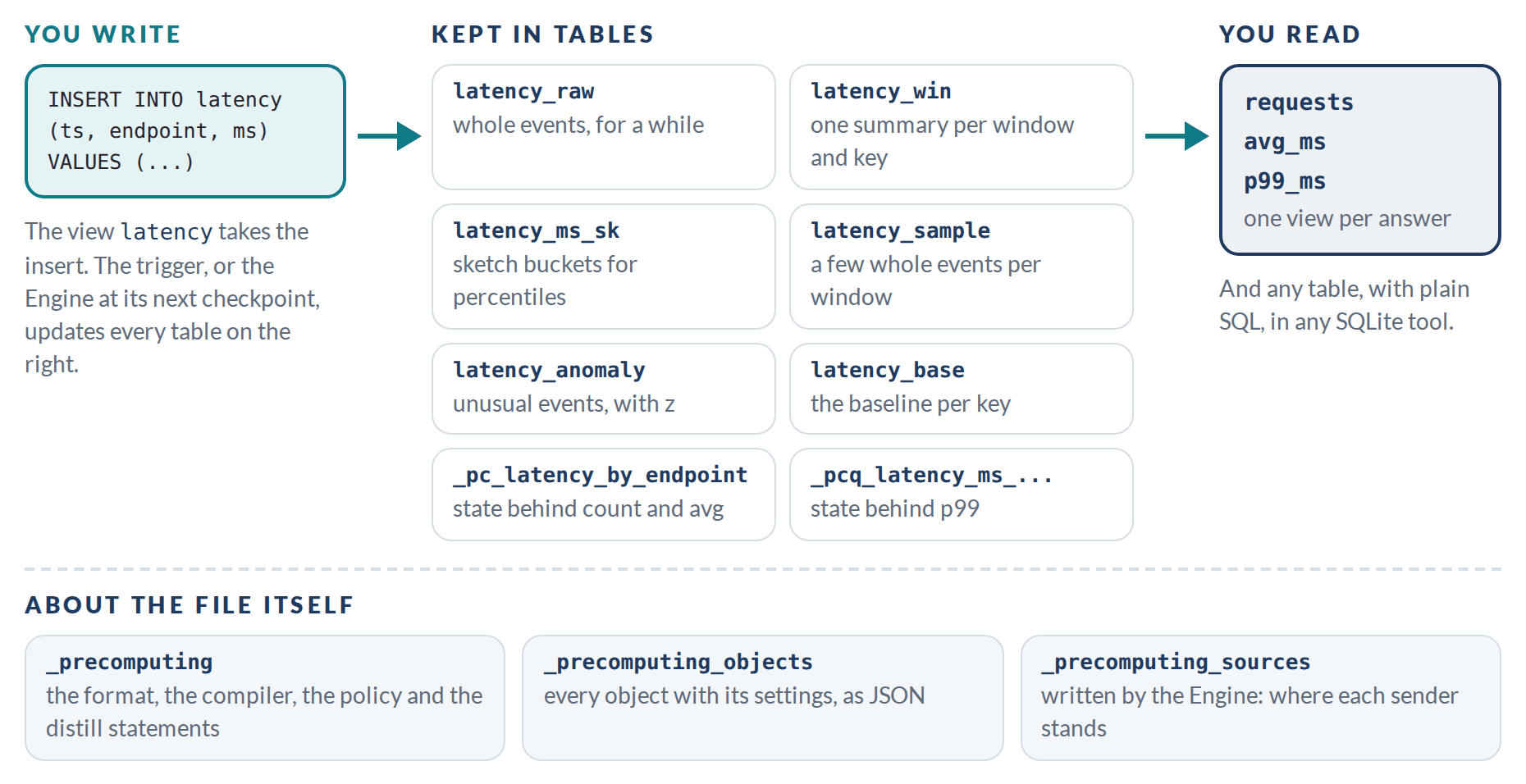Click the _pc_latency_by_endpoint state card
Viewport: 1526px width, 784px height.
(x=604, y=495)
